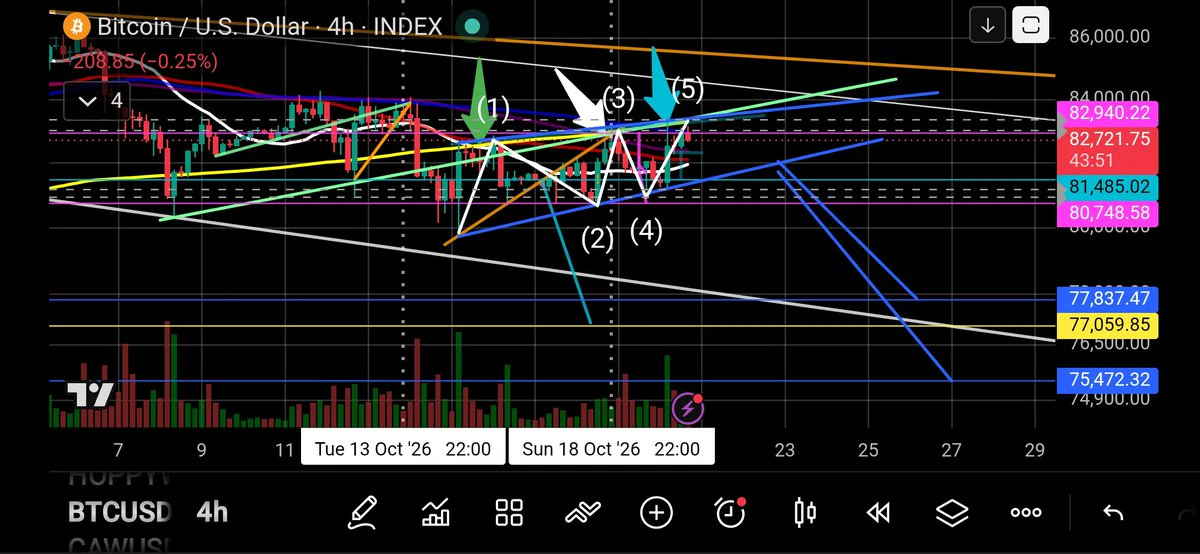Image resolution: width=1200 pixels, height=554 pixels.
Task: Click the 27 date on time axis
Action: coord(952,450)
